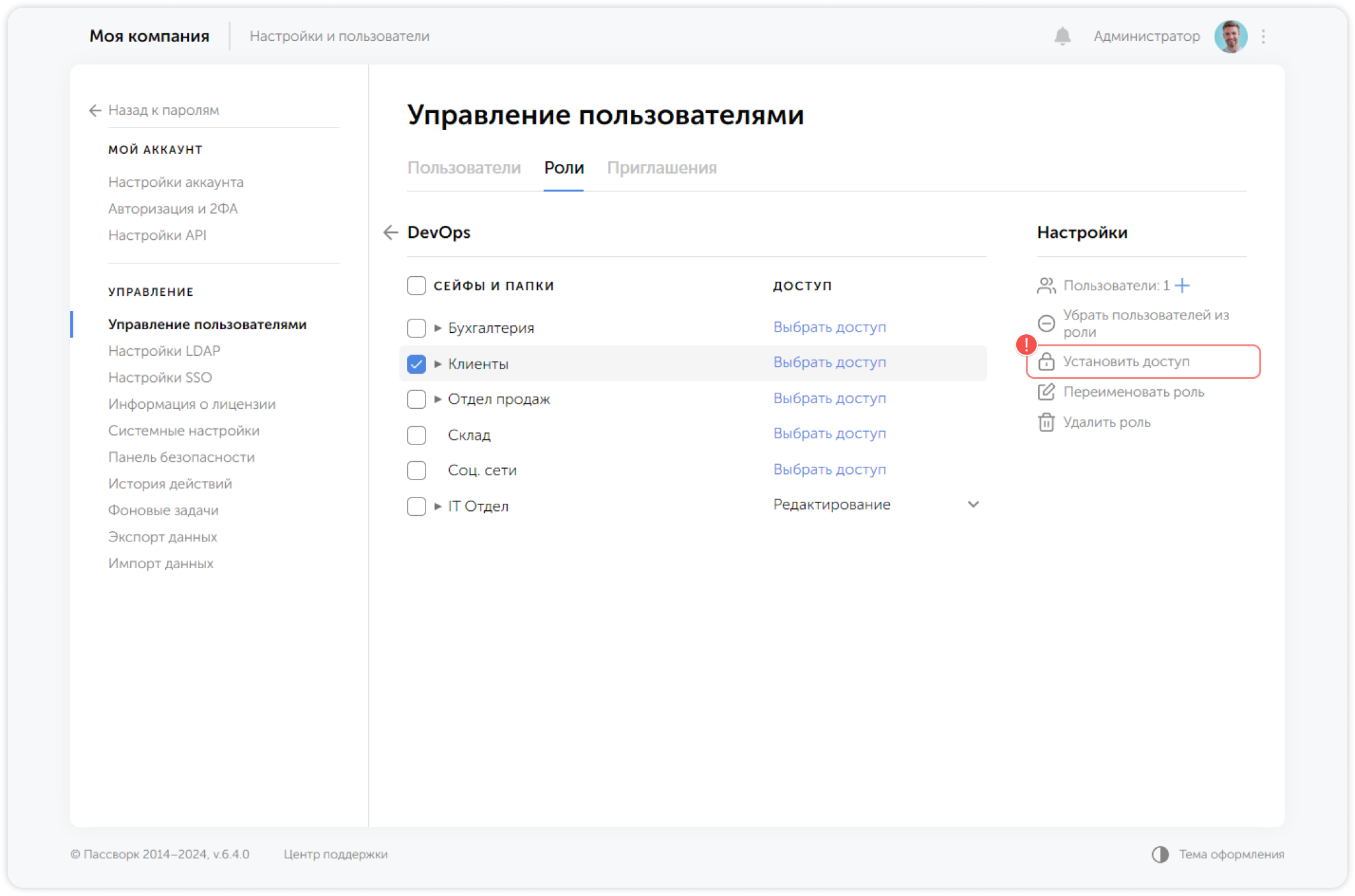Expand the Клиенты folder tree

pos(438,364)
